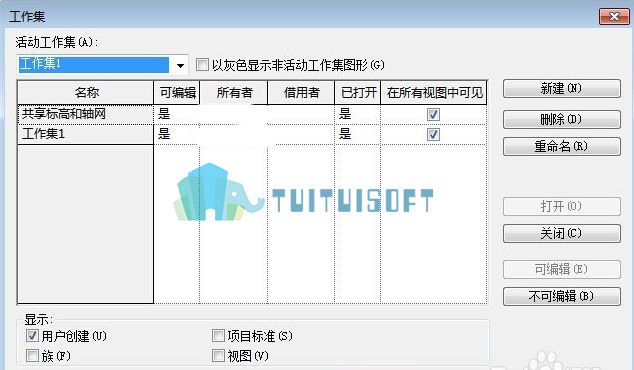Click the 删除(D) button

[562, 119]
